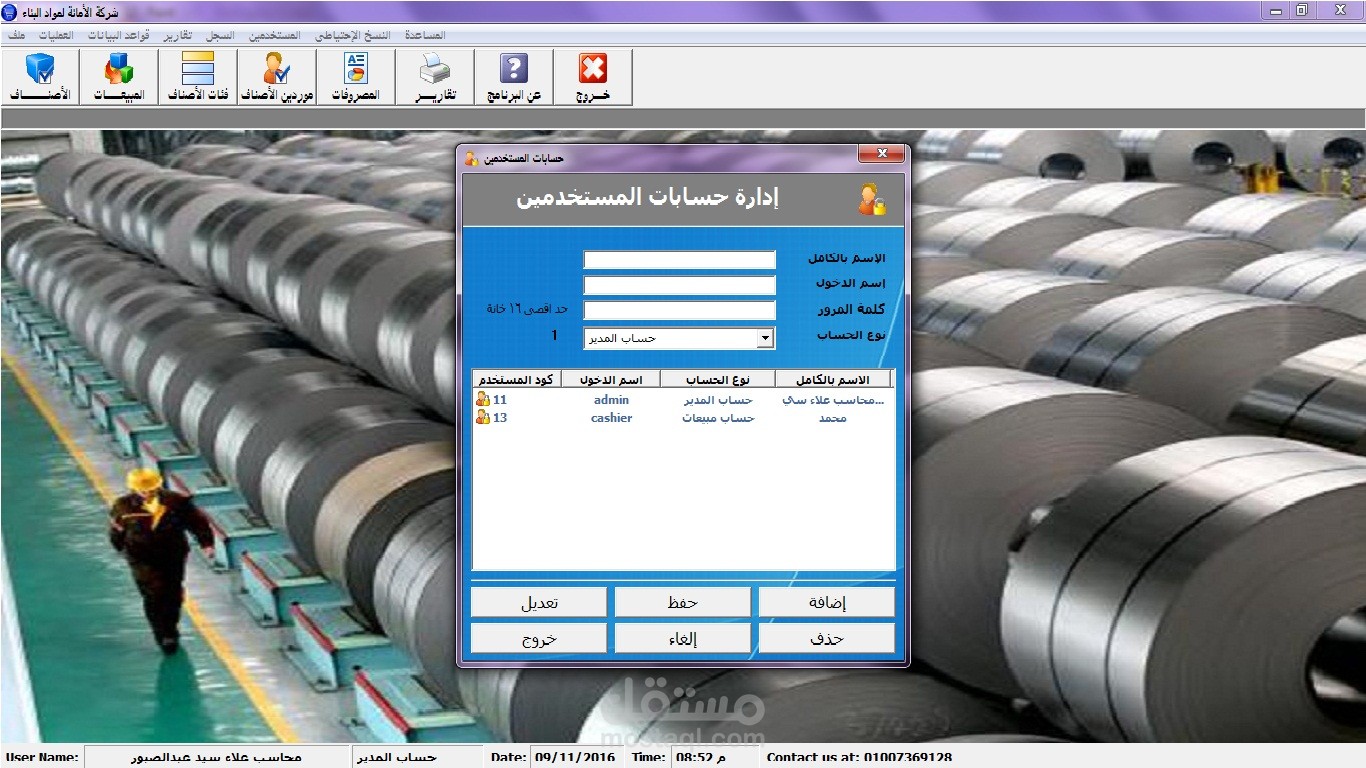
Task: Minimize the main application window
Action: [x=1276, y=10]
